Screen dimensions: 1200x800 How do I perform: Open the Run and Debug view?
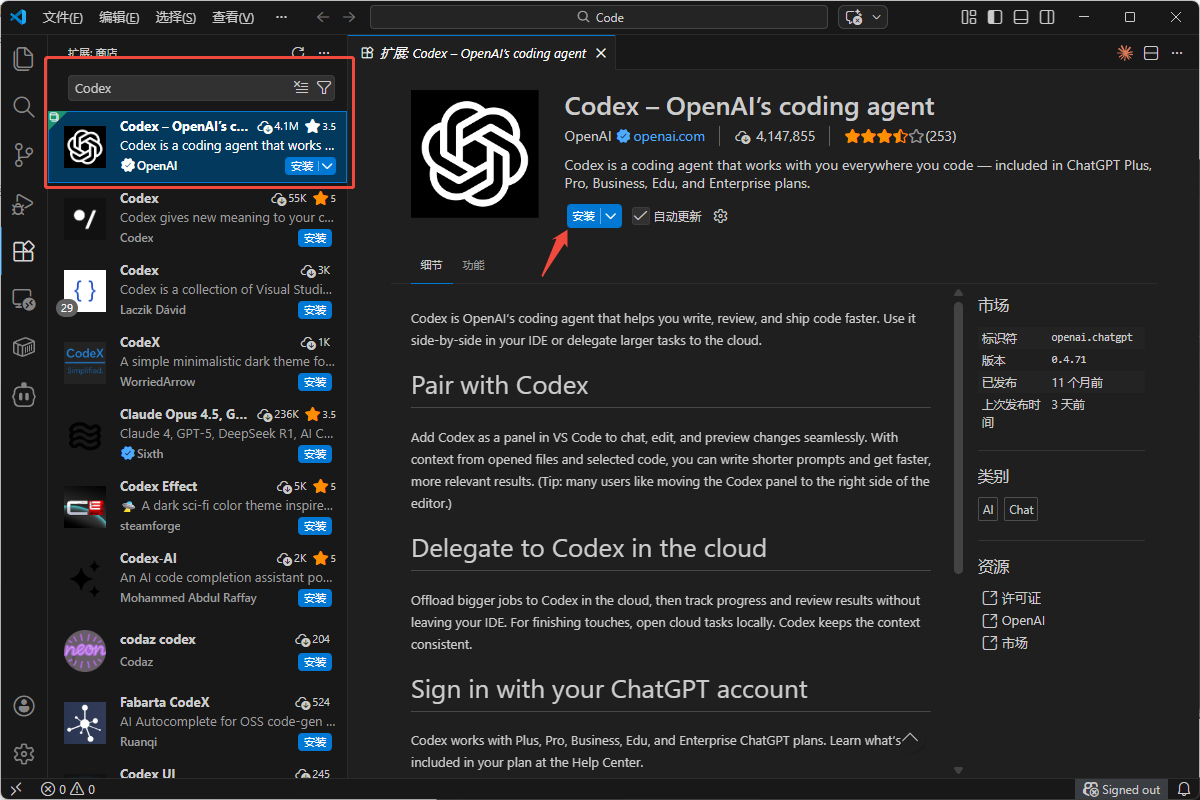pos(24,203)
